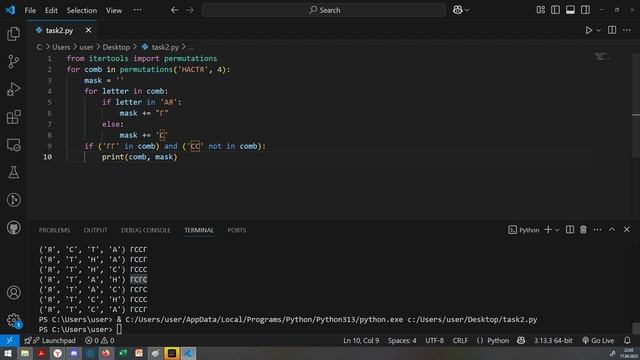The image size is (640, 360).
Task: Add a new terminal with plus icon
Action: pyautogui.click(x=548, y=230)
